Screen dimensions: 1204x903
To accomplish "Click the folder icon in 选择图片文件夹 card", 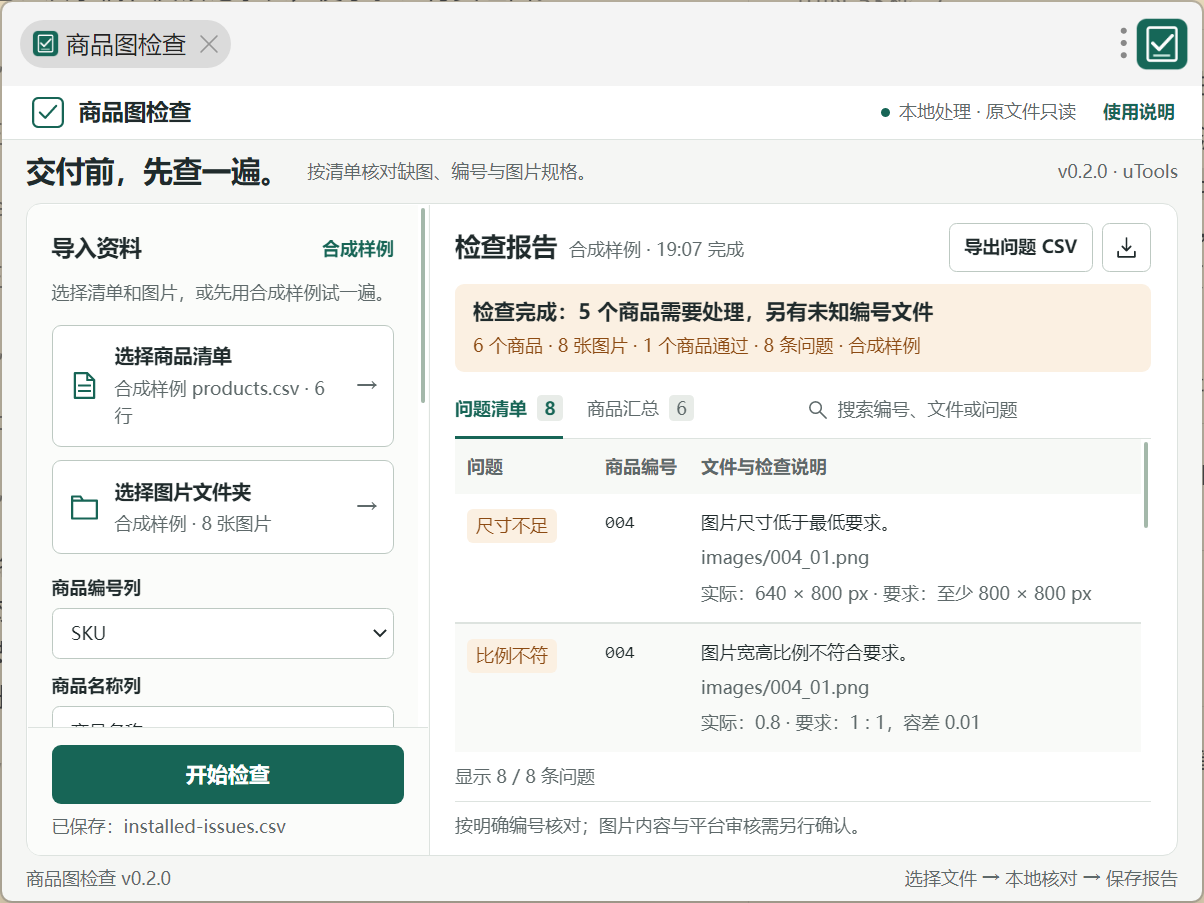I will pyautogui.click(x=85, y=507).
